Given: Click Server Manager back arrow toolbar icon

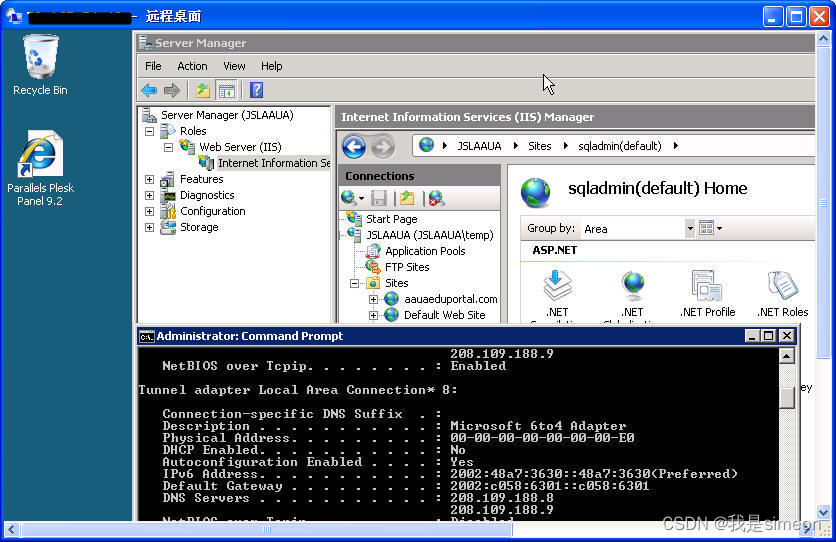Looking at the screenshot, I should point(149,90).
